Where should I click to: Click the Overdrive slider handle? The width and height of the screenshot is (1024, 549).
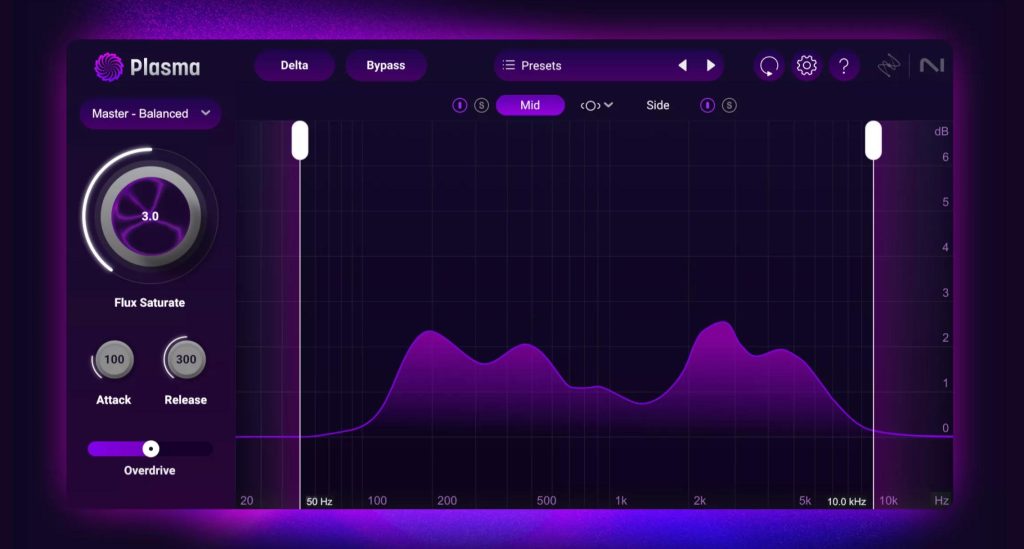click(x=150, y=449)
